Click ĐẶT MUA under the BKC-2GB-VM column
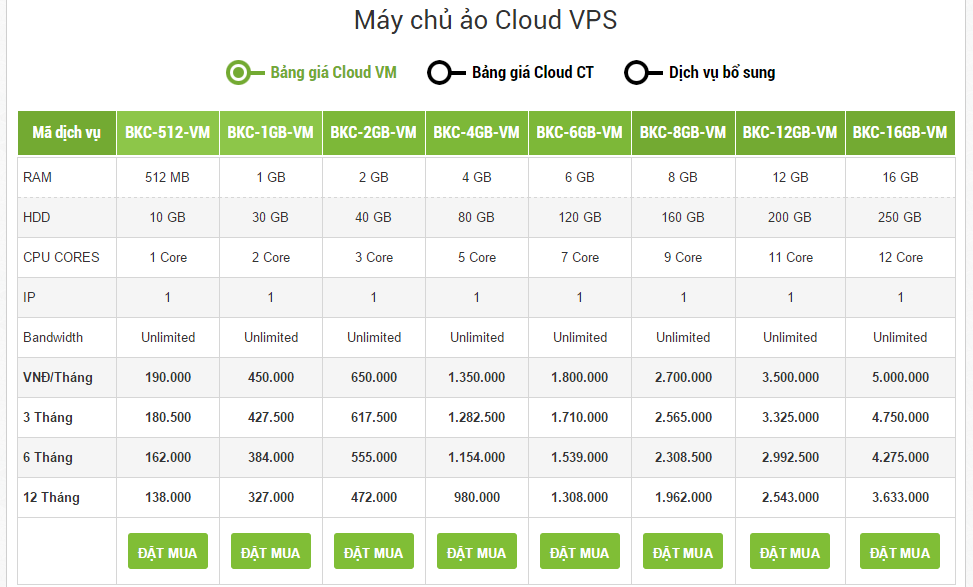This screenshot has height=587, width=973. point(374,551)
